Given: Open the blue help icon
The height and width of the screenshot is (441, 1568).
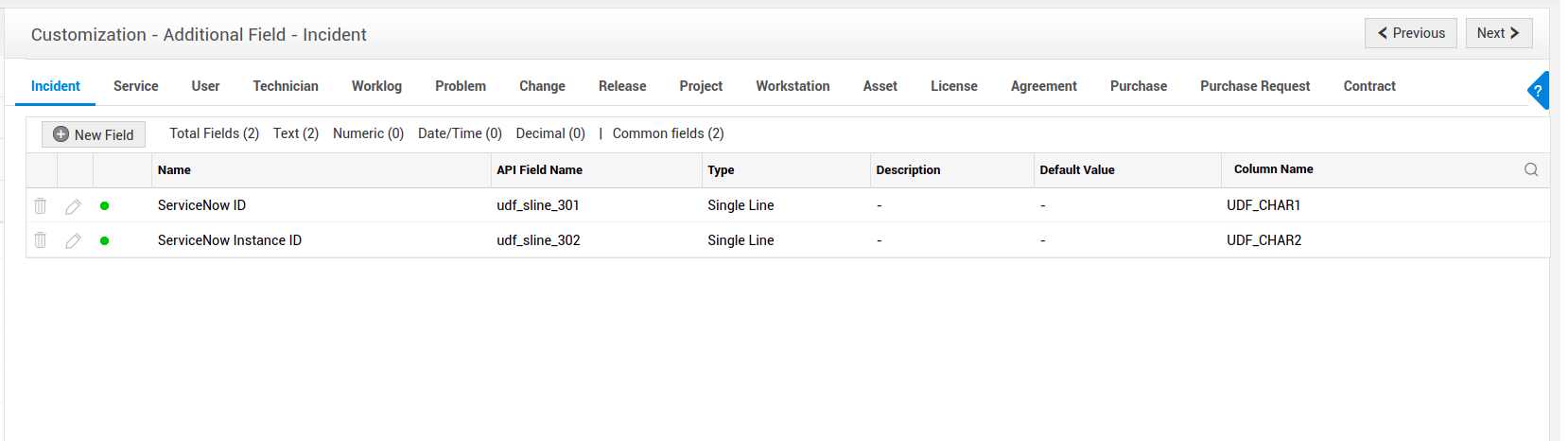Looking at the screenshot, I should coord(1539,91).
